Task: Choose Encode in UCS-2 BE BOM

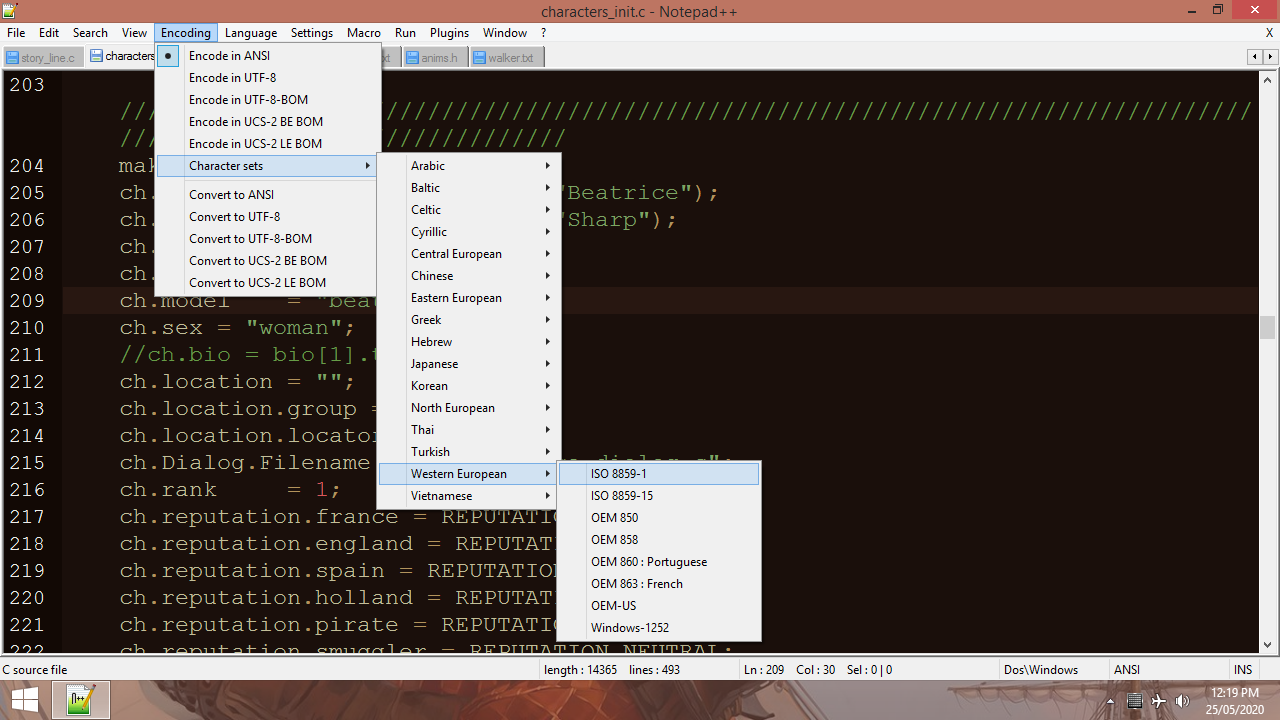Action: coord(268,122)
